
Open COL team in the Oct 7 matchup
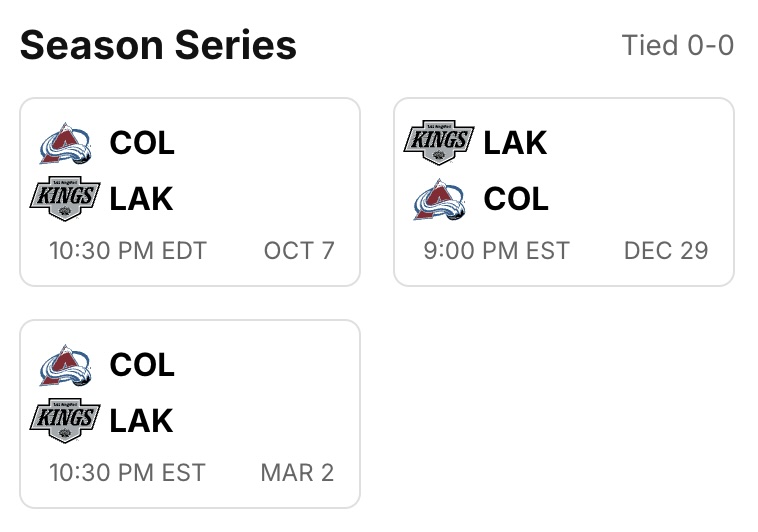[142, 143]
